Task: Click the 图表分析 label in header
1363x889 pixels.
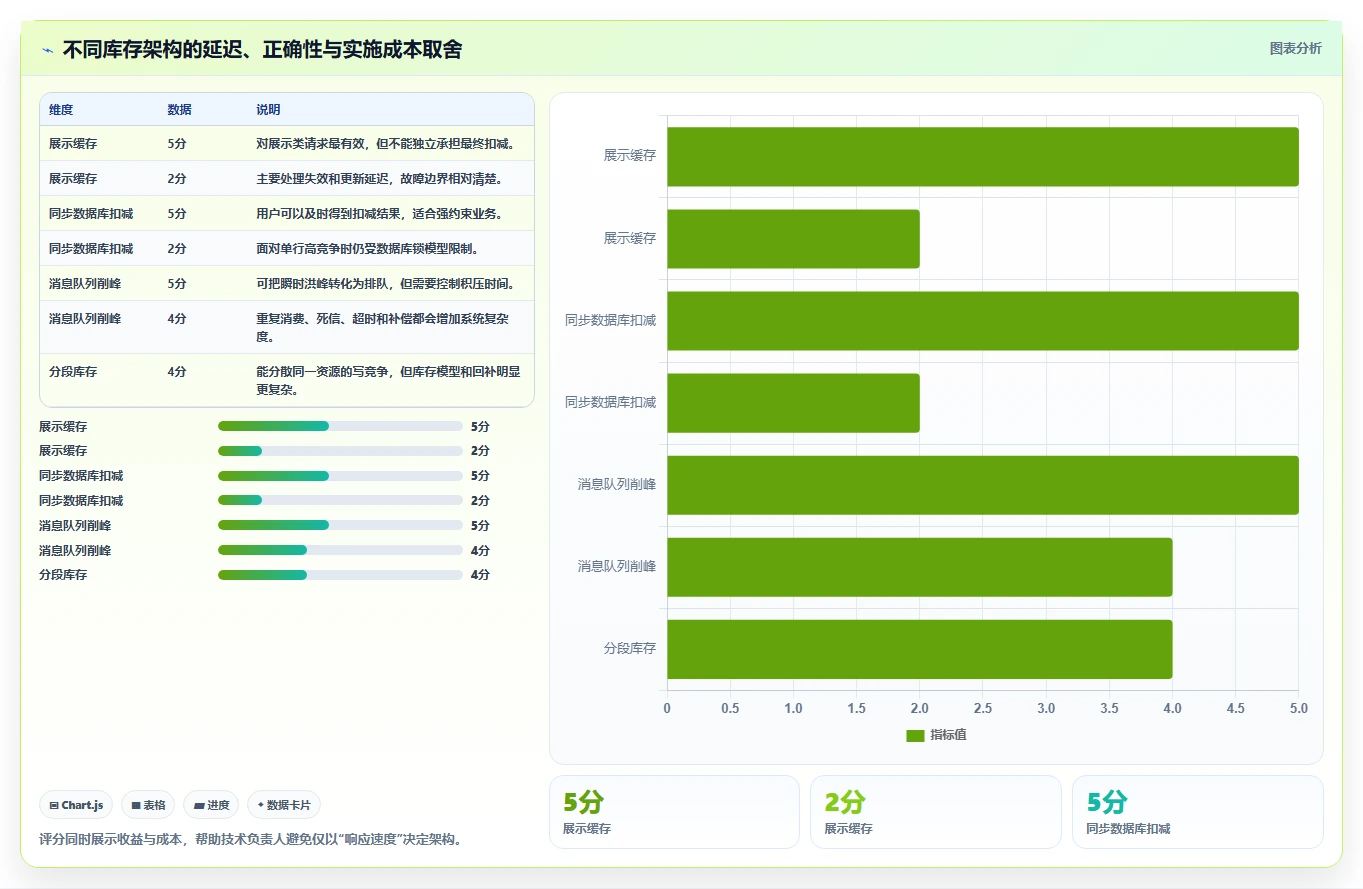Action: [1295, 48]
